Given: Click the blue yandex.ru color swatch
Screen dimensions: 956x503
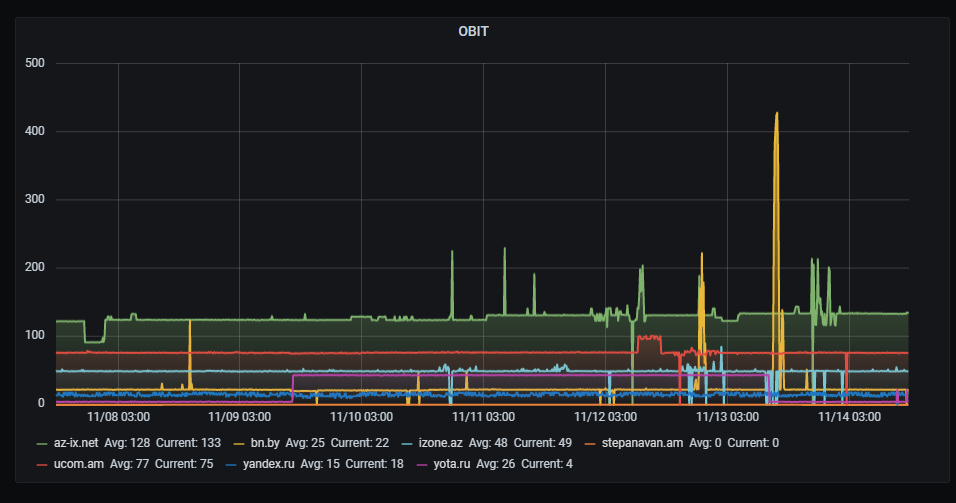Looking at the screenshot, I should pyautogui.click(x=231, y=465).
